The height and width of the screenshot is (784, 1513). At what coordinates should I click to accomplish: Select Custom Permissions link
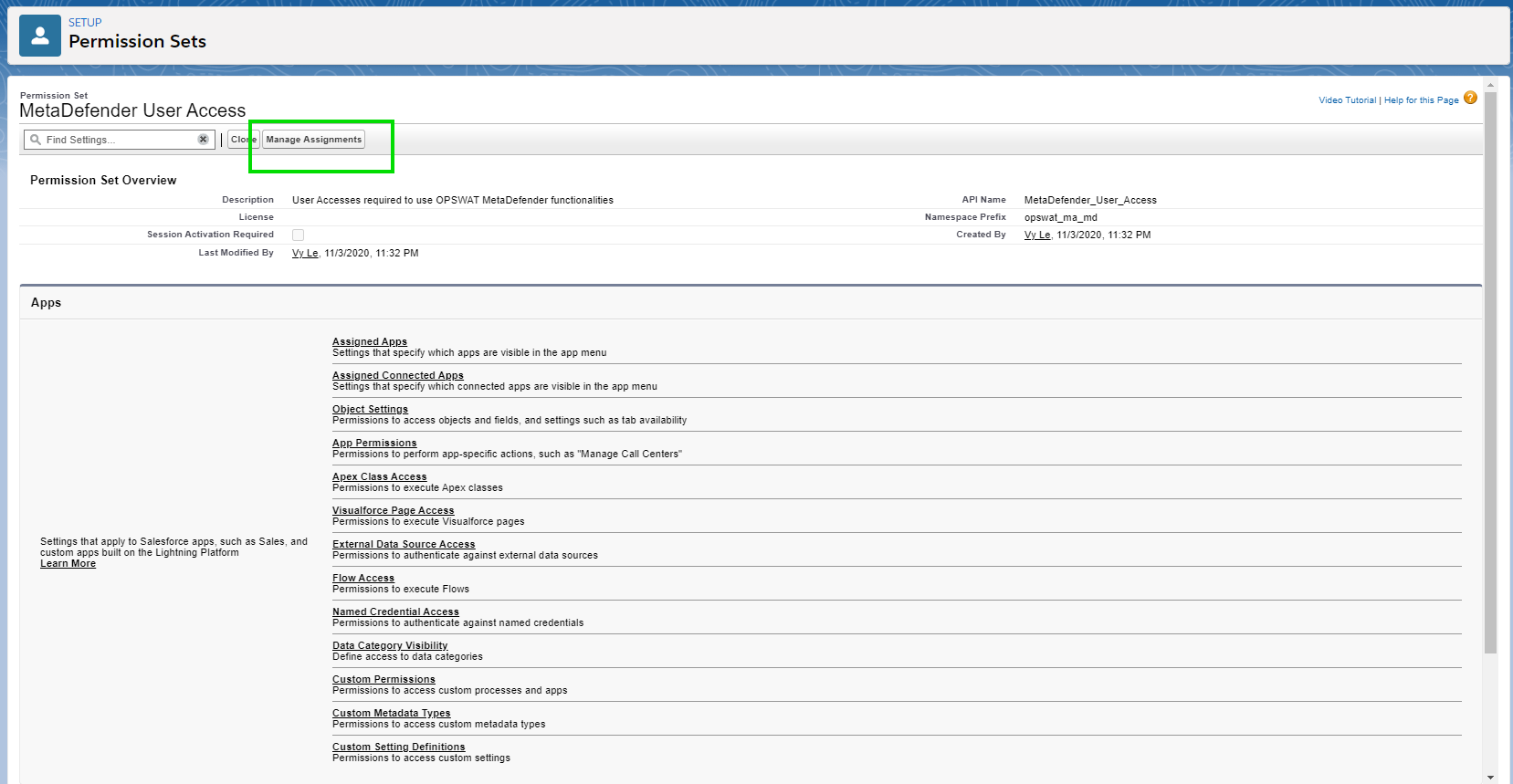[x=384, y=679]
